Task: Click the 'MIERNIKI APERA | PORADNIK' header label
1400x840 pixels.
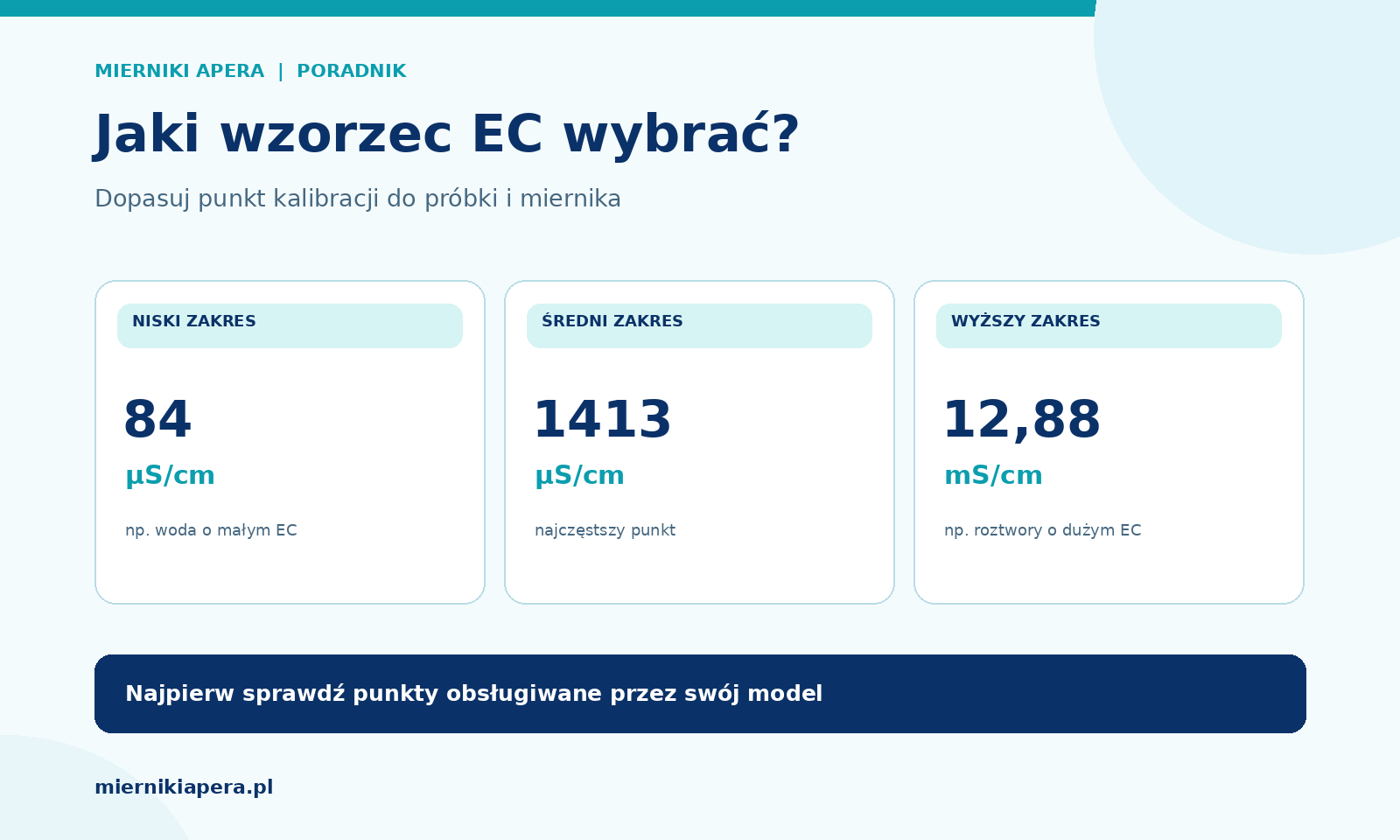Action: [x=250, y=71]
